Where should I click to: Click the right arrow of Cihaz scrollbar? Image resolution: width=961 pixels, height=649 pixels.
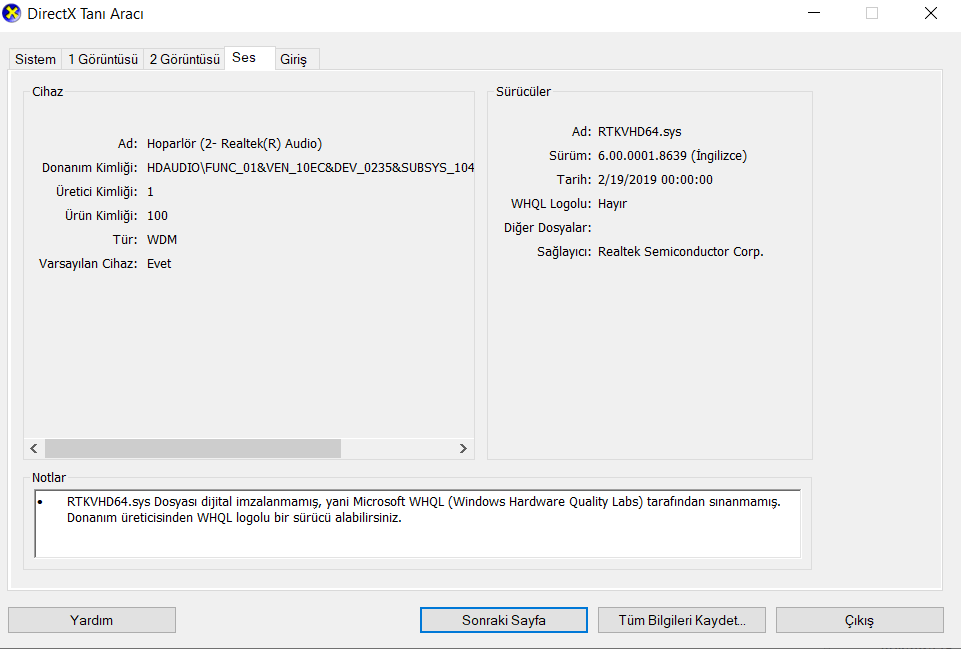pyautogui.click(x=463, y=449)
